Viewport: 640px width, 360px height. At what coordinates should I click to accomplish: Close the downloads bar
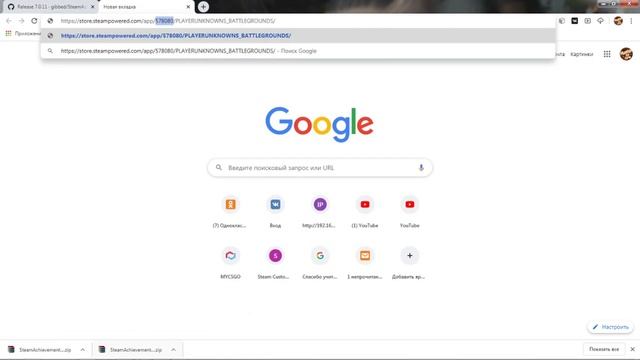point(632,349)
